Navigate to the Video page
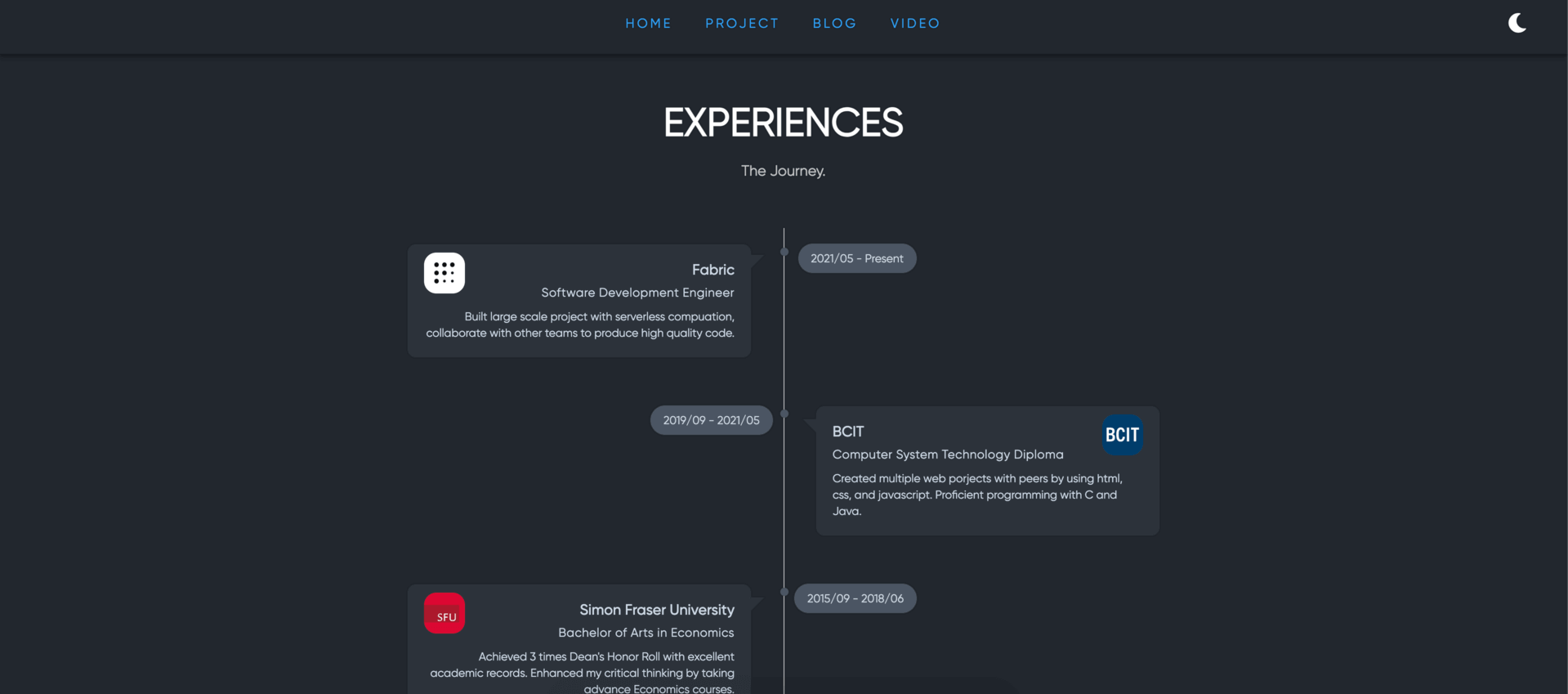Viewport: 1568px width, 694px height. 915,24
